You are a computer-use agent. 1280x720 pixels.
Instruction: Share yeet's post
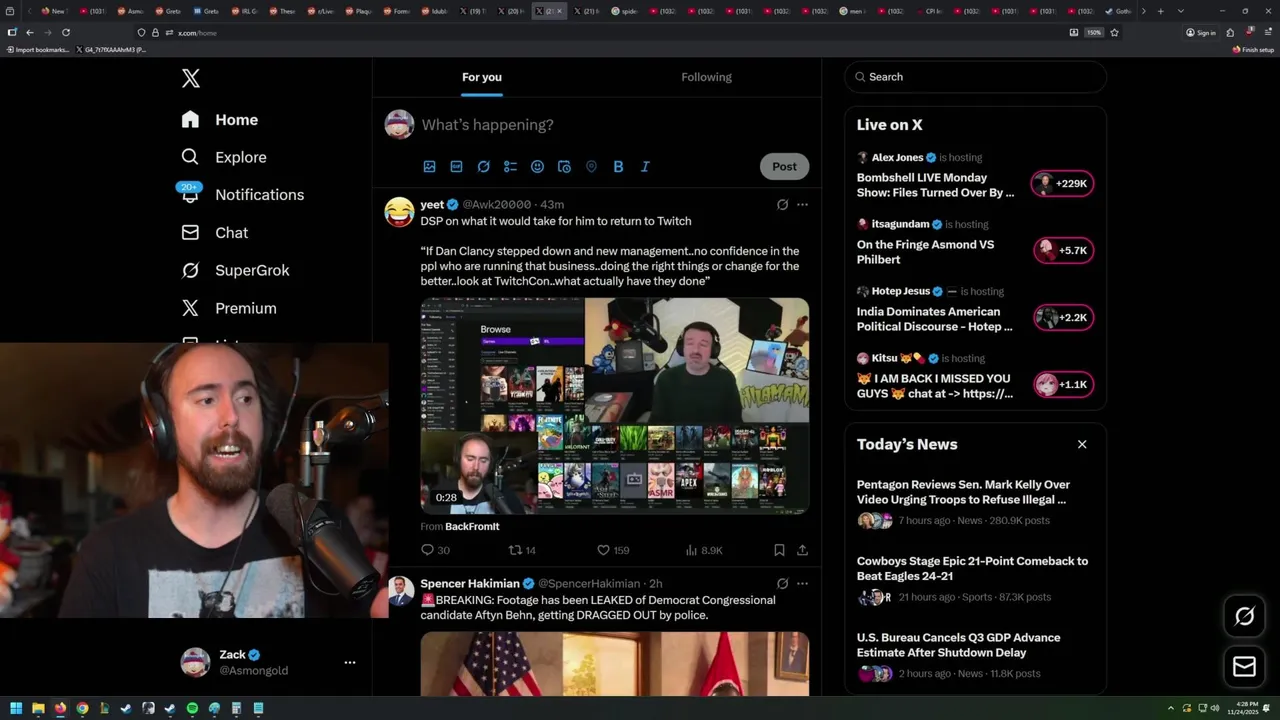tap(802, 550)
